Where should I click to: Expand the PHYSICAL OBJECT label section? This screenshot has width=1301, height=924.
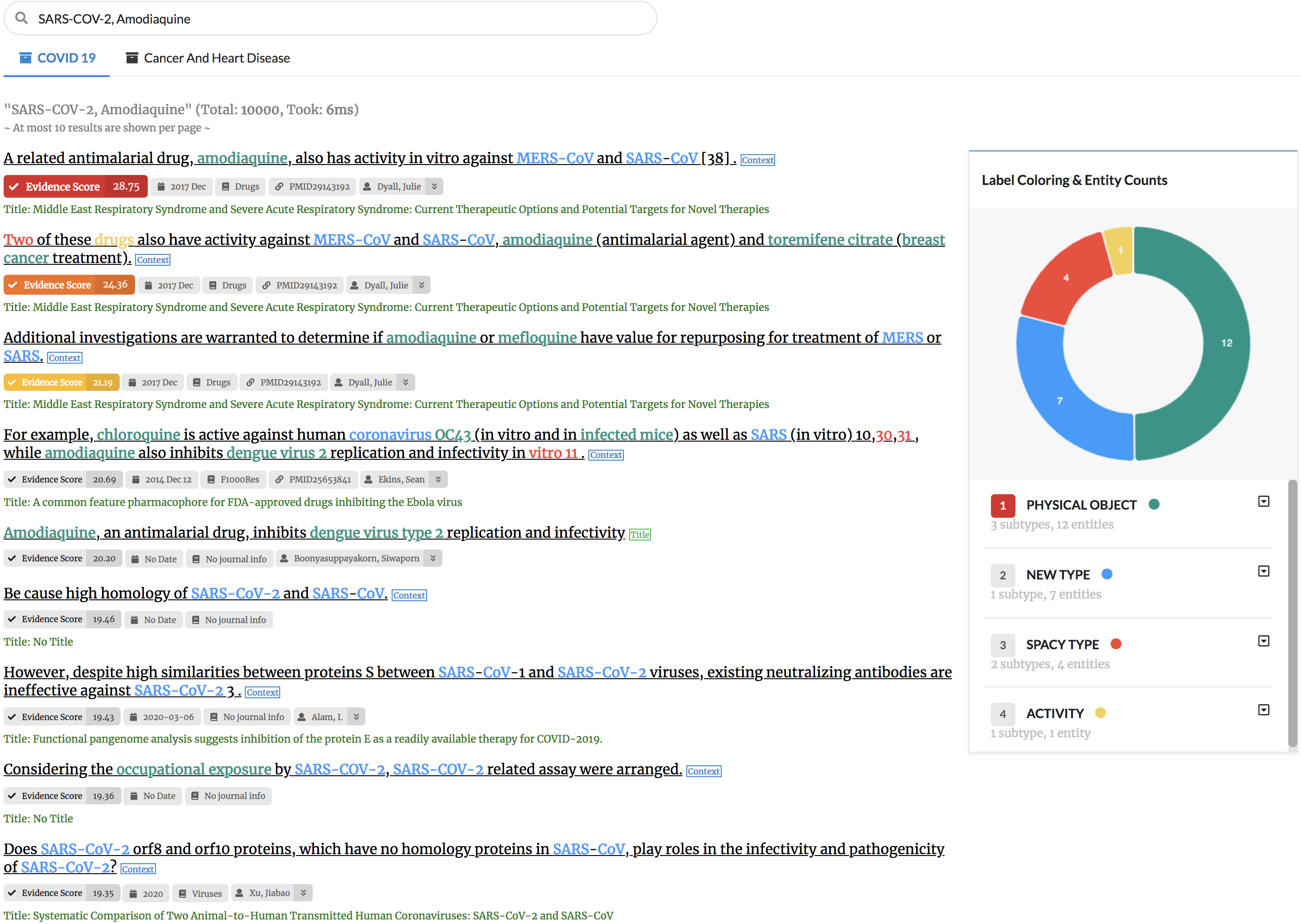pyautogui.click(x=1263, y=502)
